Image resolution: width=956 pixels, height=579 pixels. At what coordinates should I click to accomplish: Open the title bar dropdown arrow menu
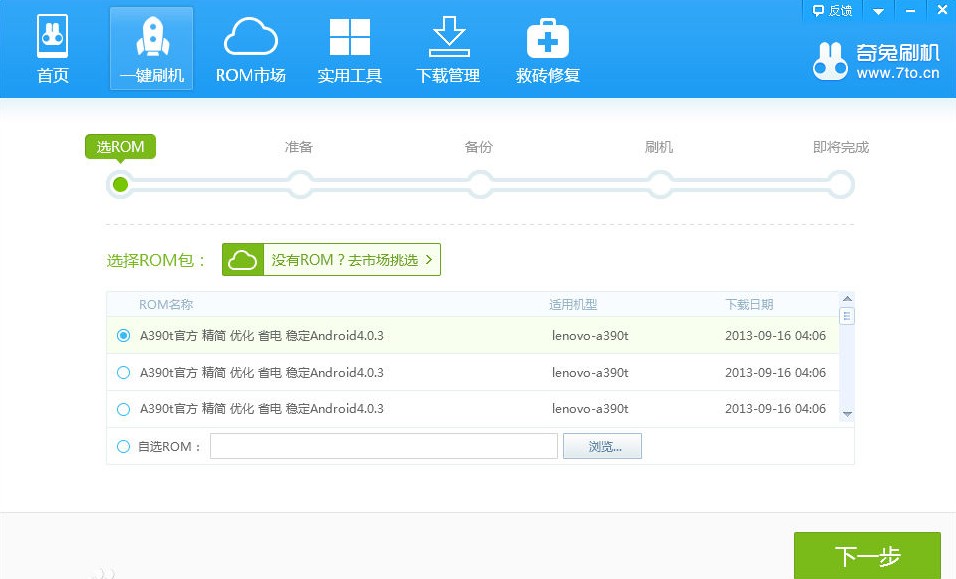pos(878,11)
